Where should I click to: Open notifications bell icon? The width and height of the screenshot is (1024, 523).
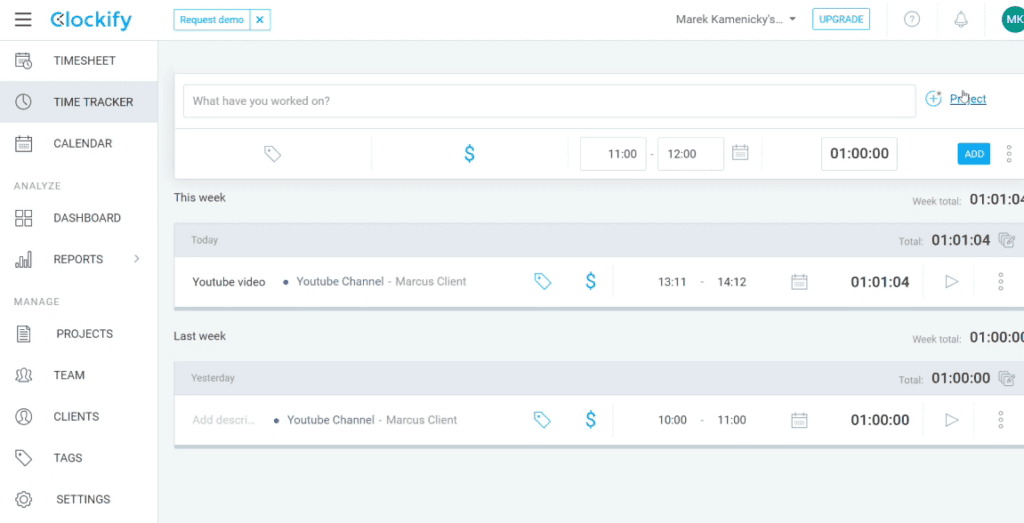point(961,19)
